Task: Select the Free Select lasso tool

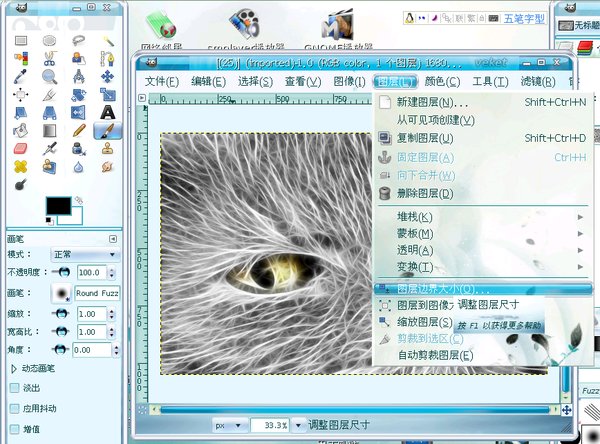Action: click(x=78, y=40)
